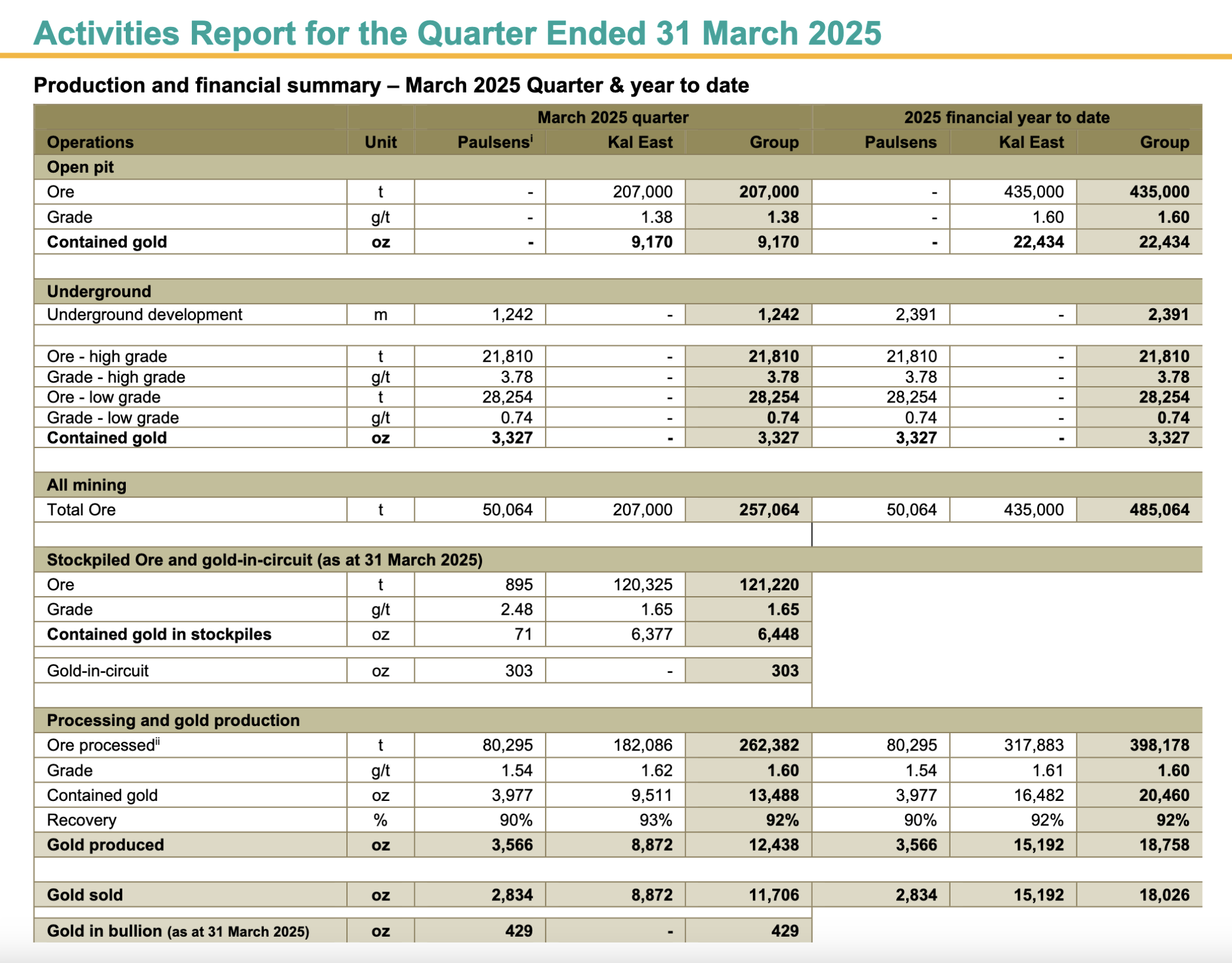Select the 'Total Ore' row label
Image resolution: width=1232 pixels, height=963 pixels.
tap(81, 510)
